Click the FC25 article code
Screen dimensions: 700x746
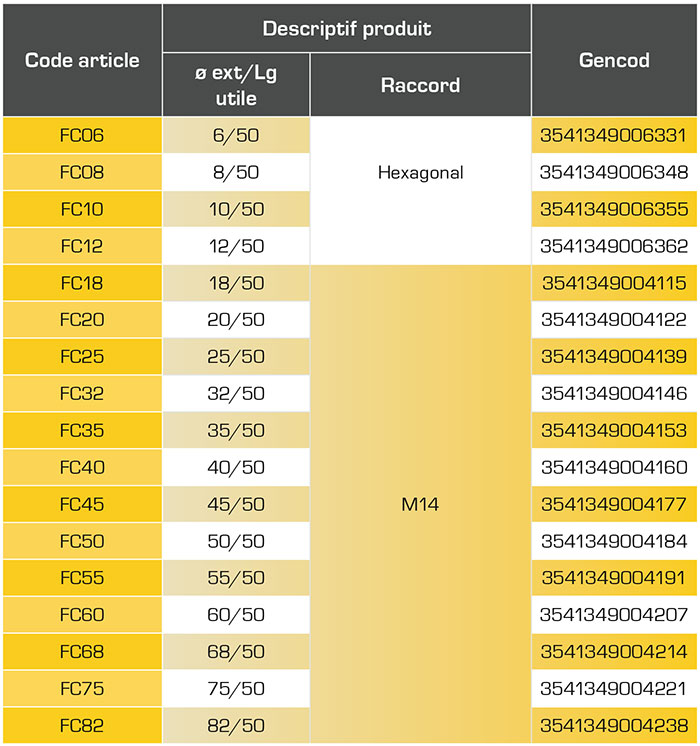pyautogui.click(x=82, y=357)
